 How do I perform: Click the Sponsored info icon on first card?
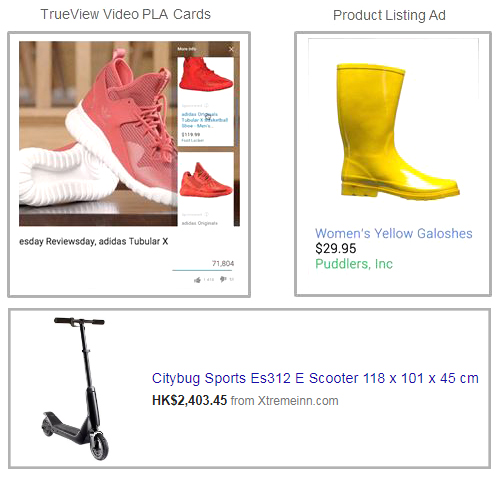coord(207,105)
